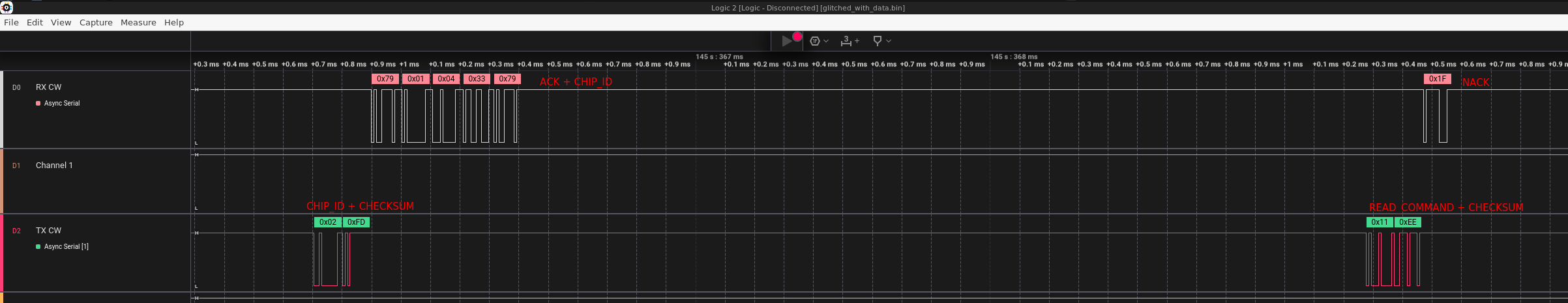Open the Capture menu
The height and width of the screenshot is (303, 1568).
tap(96, 23)
